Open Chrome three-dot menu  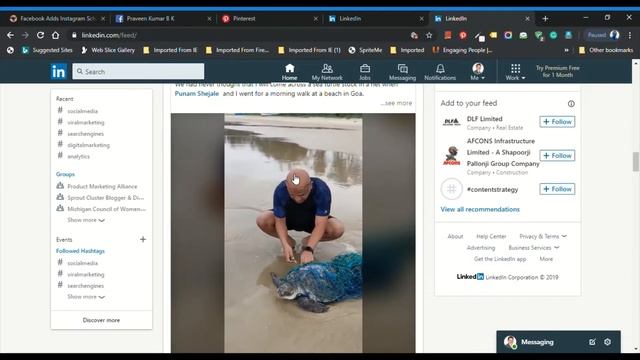pyautogui.click(x=630, y=35)
